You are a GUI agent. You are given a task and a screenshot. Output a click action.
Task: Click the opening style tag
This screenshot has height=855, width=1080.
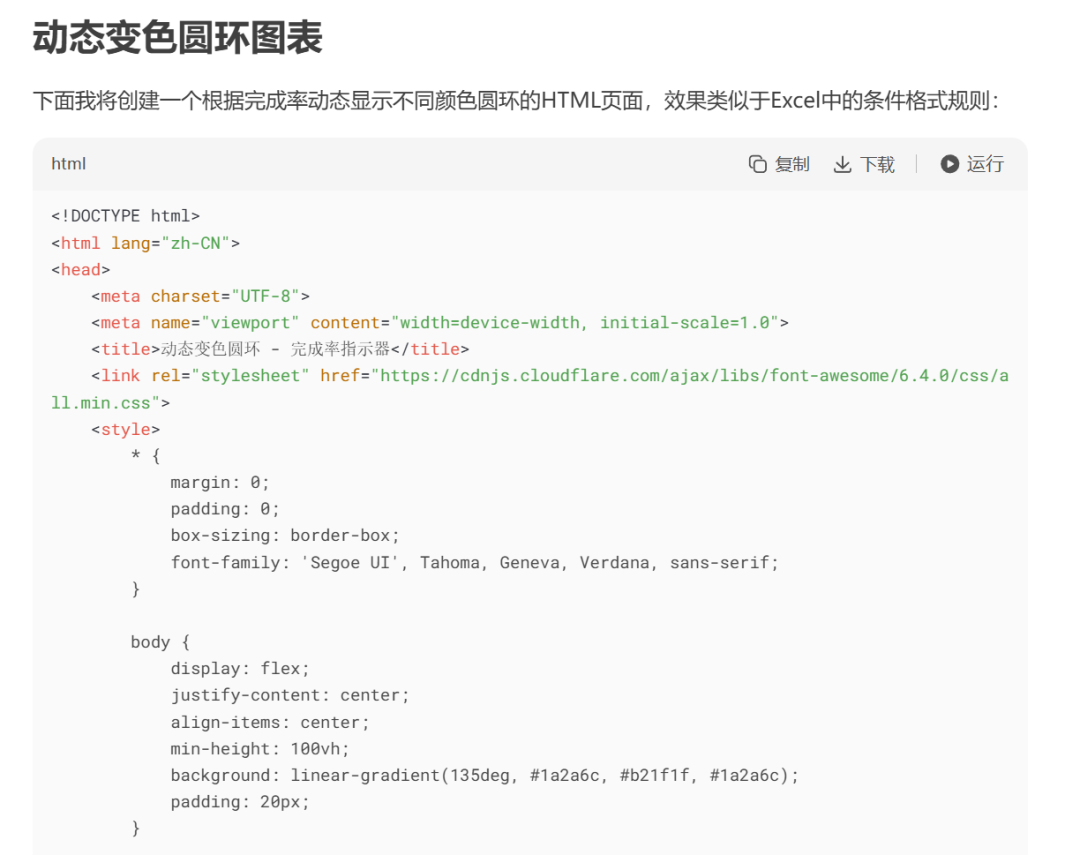pos(125,429)
